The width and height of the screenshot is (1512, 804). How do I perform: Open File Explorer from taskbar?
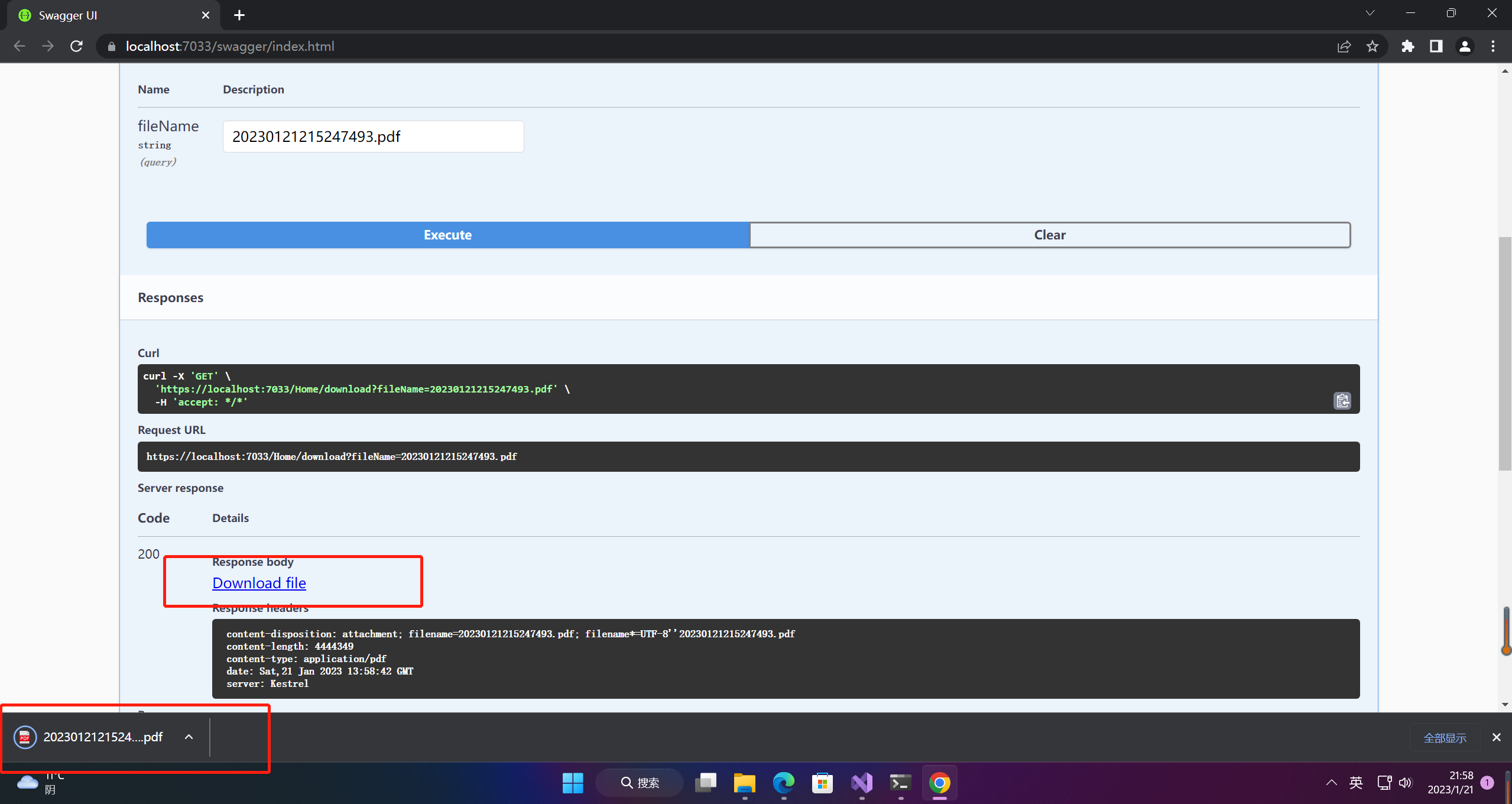coord(744,783)
